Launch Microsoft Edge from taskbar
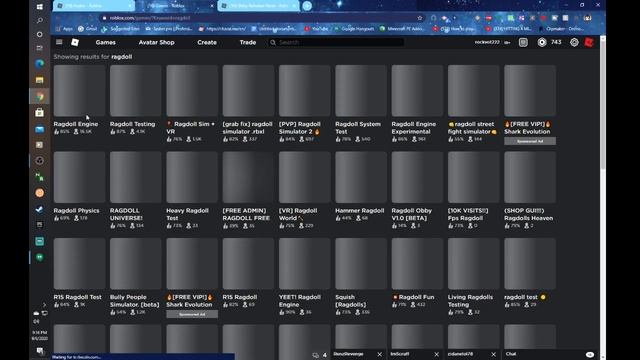Viewport: 640px width, 360px height. click(40, 64)
